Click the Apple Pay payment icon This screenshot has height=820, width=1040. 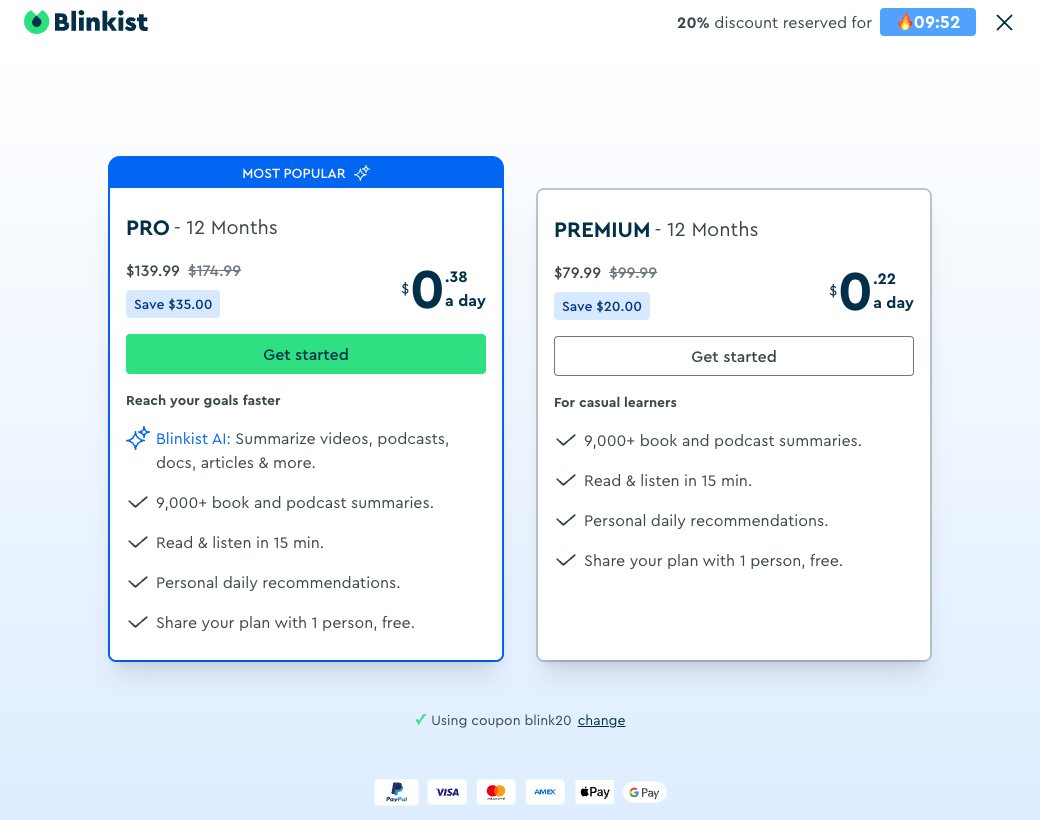point(594,792)
